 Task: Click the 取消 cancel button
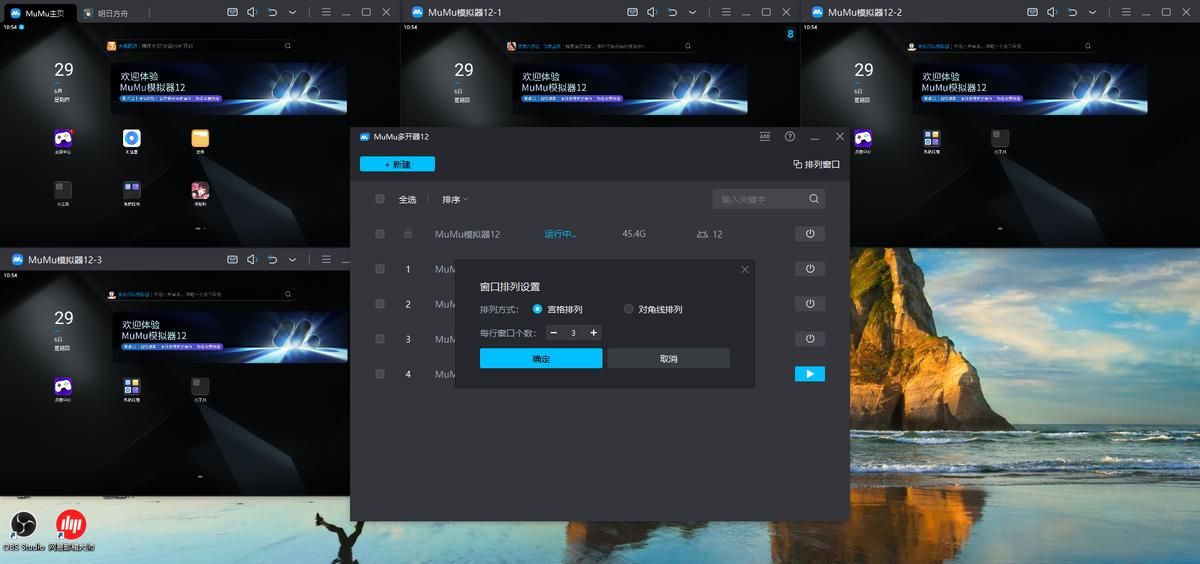click(x=669, y=358)
